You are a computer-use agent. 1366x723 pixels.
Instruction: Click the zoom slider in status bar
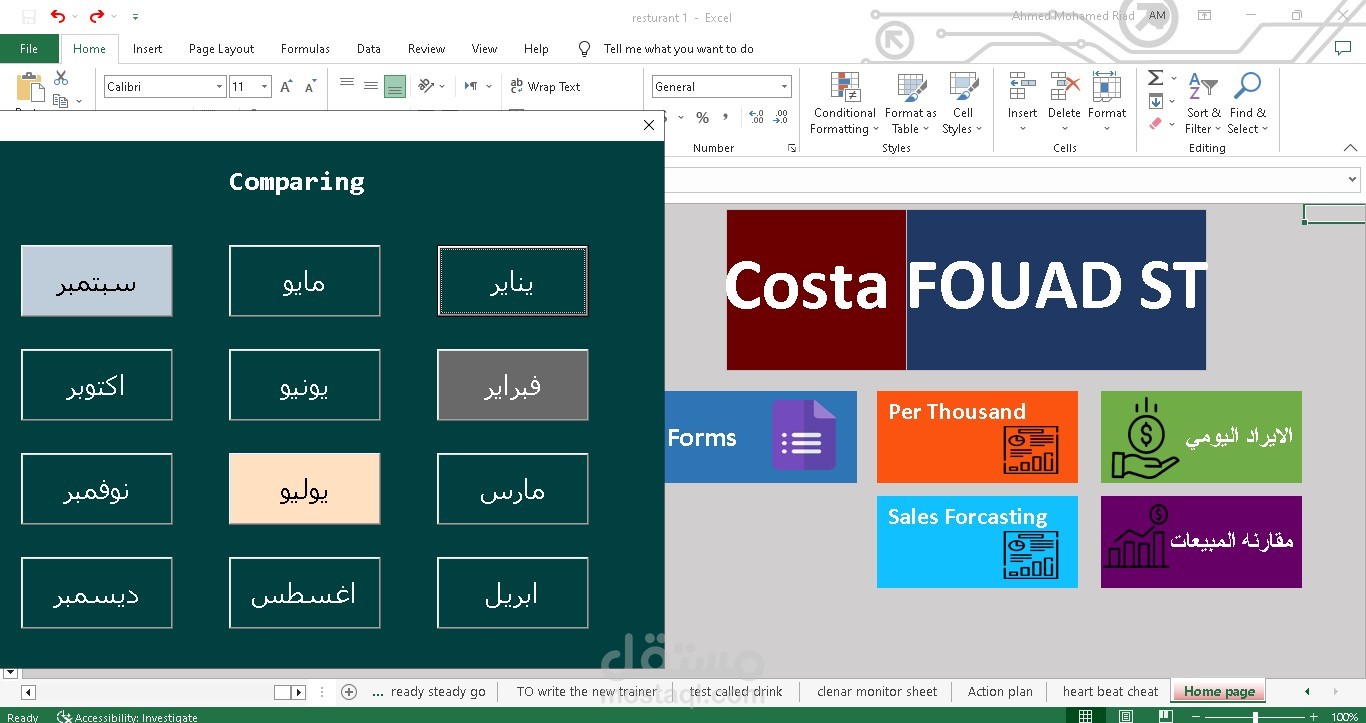click(1254, 717)
